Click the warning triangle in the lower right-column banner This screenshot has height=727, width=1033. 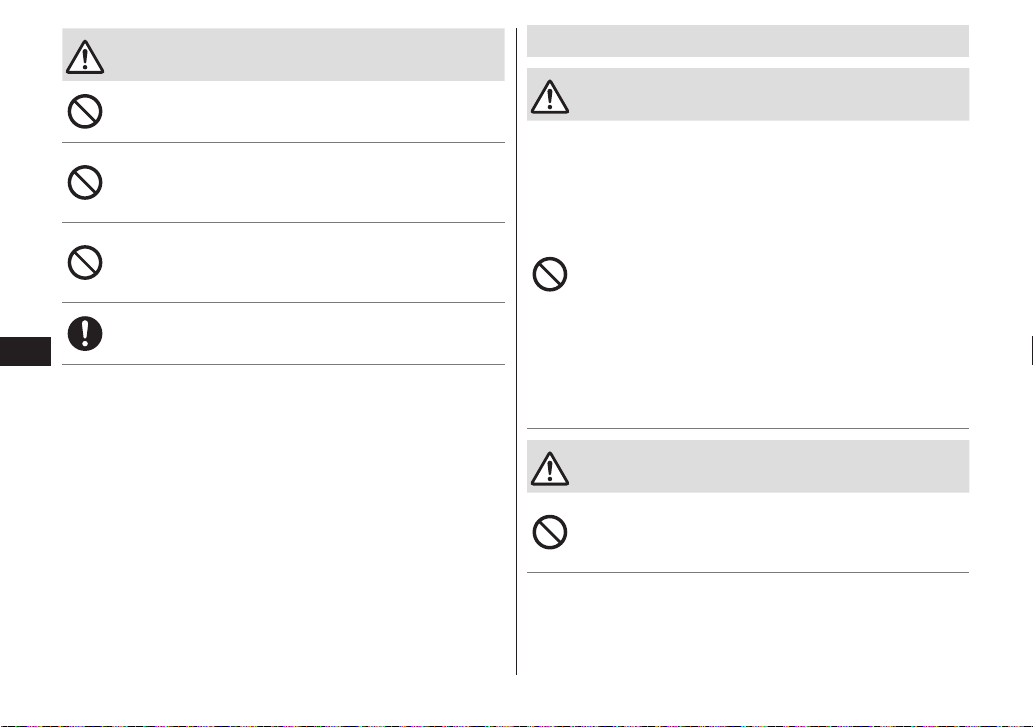pos(550,469)
